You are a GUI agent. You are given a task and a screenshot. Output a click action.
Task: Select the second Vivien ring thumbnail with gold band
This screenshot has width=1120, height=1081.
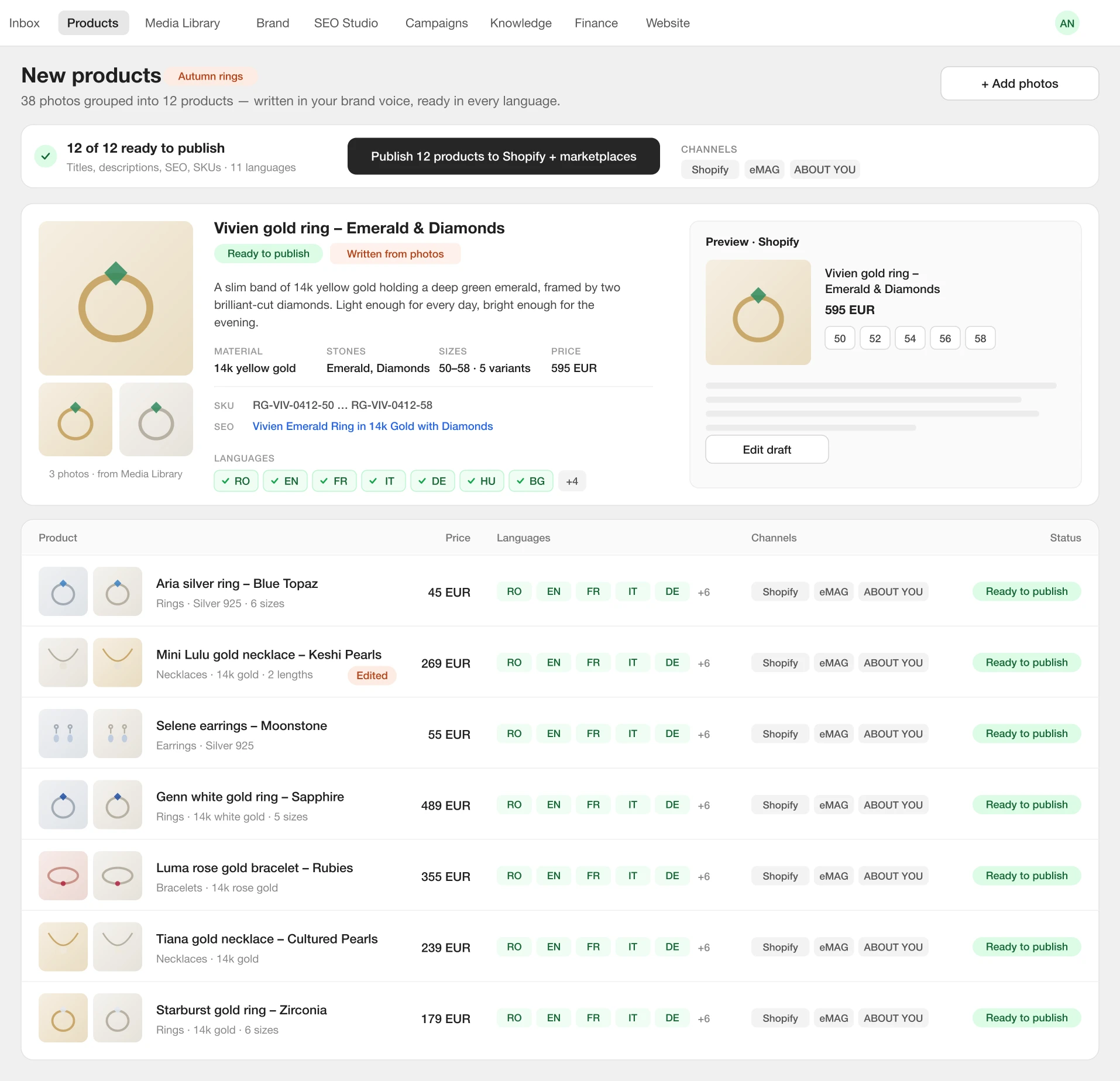pyautogui.click(x=75, y=419)
